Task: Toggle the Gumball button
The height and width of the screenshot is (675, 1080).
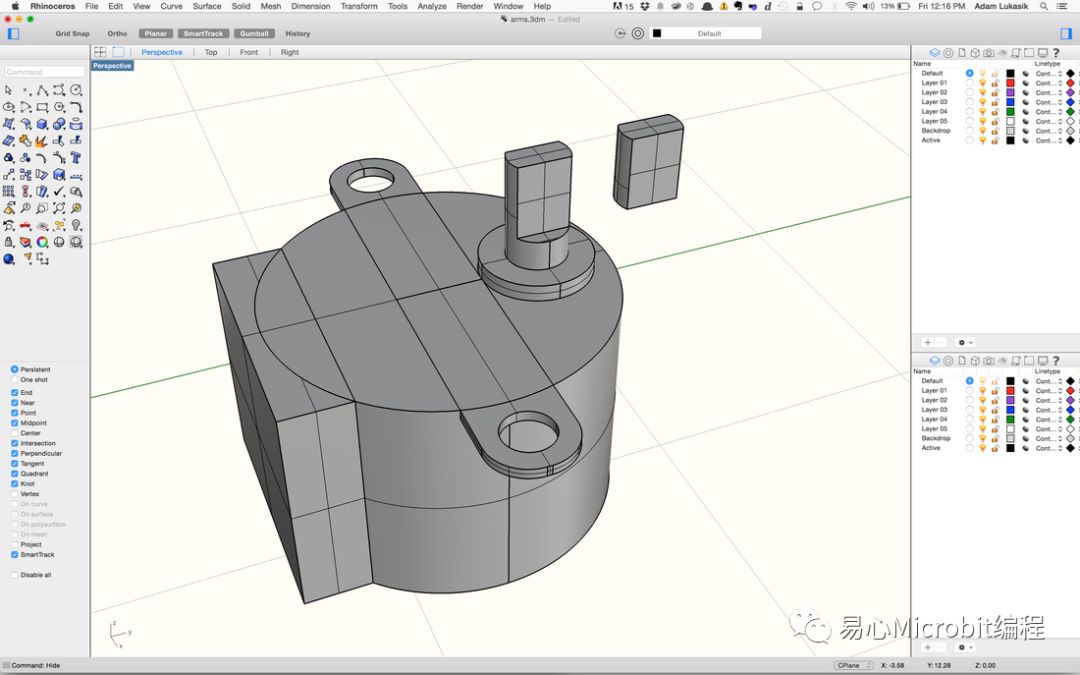Action: pos(254,33)
